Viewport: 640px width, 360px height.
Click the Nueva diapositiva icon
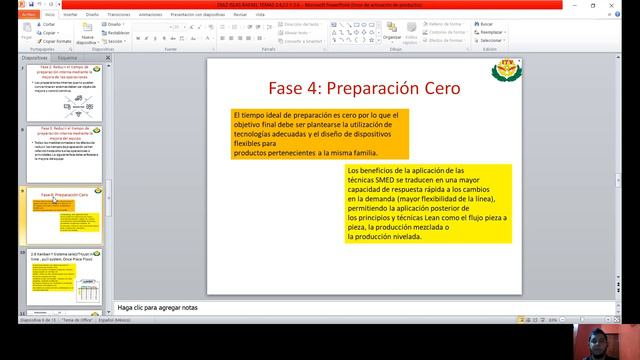click(x=87, y=28)
